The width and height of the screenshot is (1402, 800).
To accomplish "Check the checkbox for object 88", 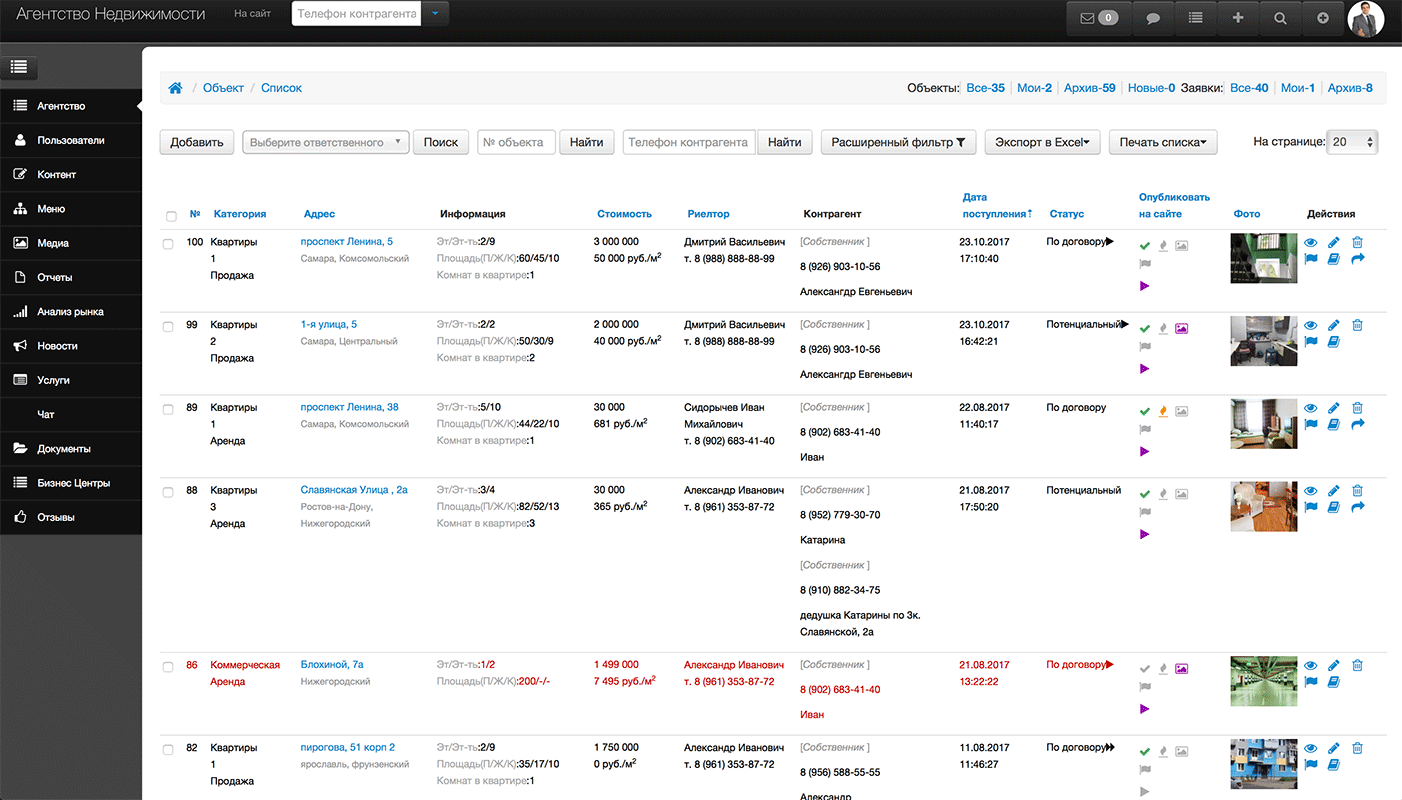I will click(168, 493).
